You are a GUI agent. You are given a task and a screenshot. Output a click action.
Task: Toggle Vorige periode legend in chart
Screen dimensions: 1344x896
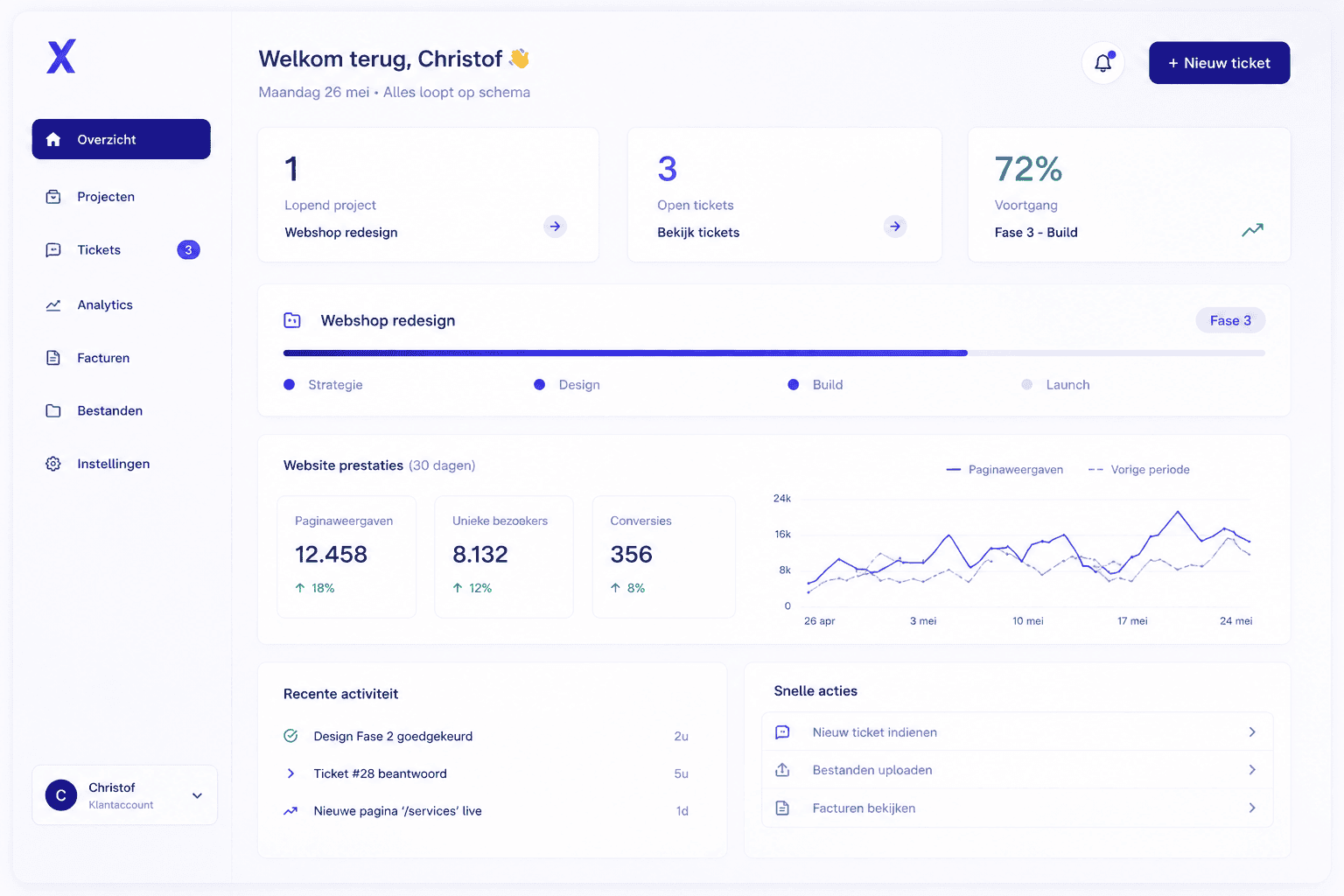(x=1138, y=470)
